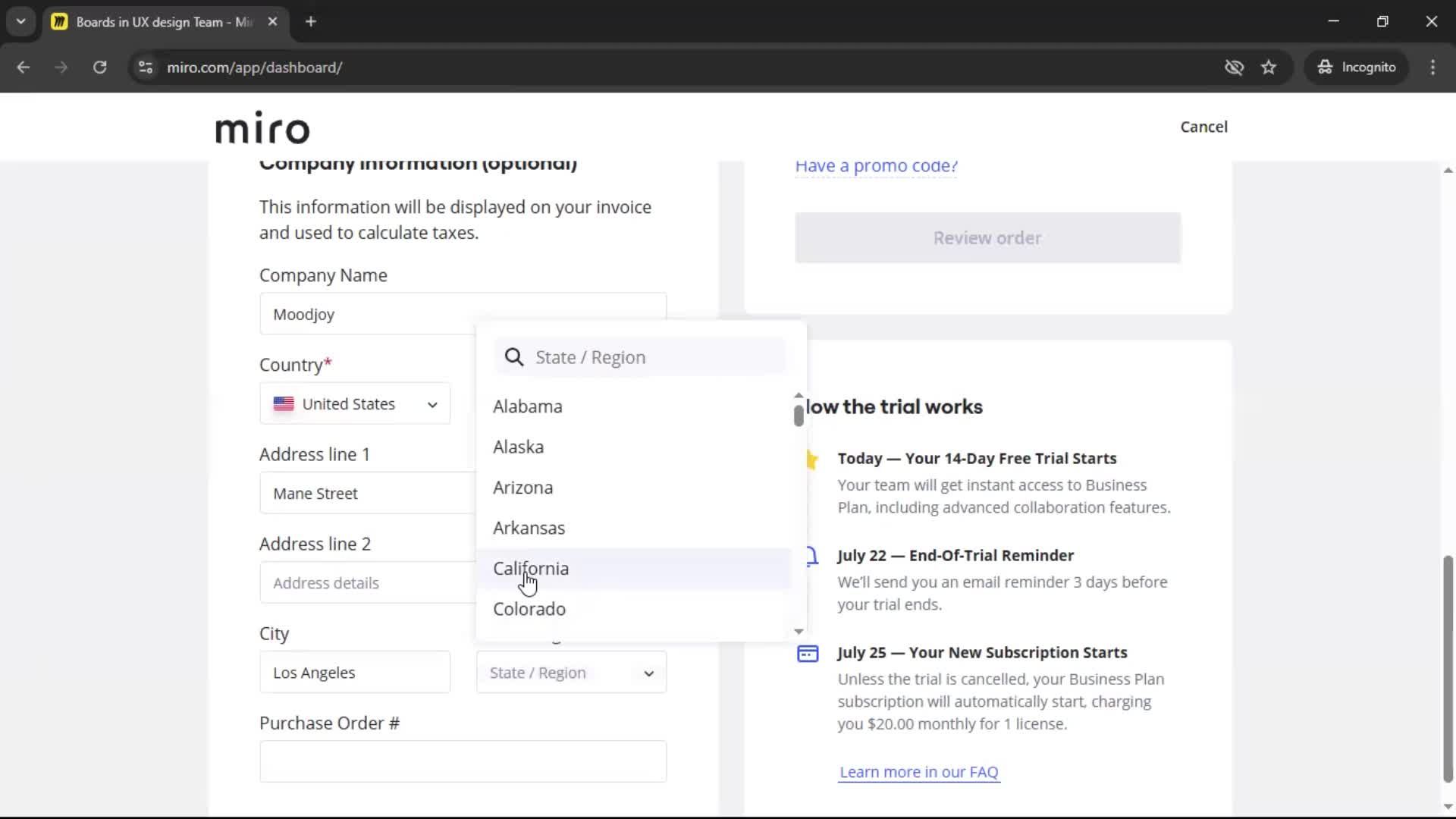Click 'Today — Your 14-Day Free Trial Starts'
This screenshot has height=819, width=1456.
click(977, 458)
